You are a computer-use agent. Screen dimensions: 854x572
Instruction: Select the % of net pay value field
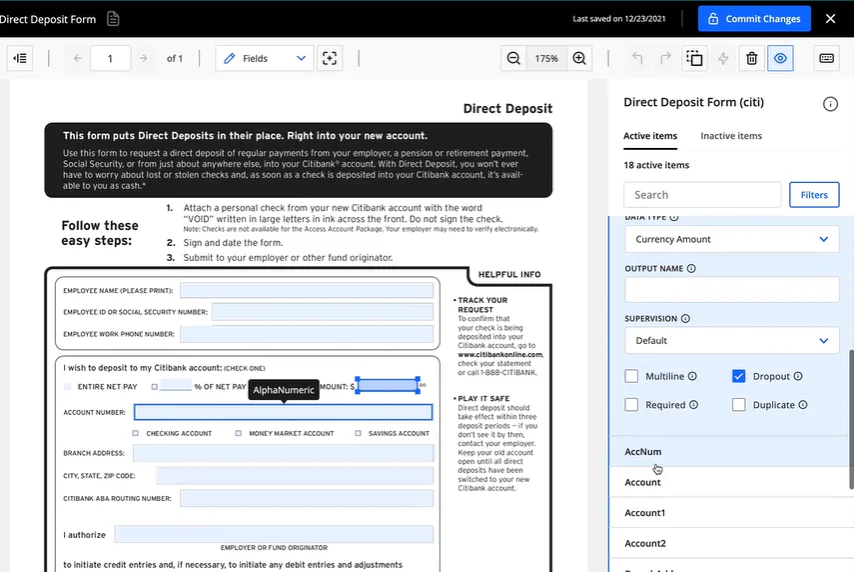coord(175,385)
